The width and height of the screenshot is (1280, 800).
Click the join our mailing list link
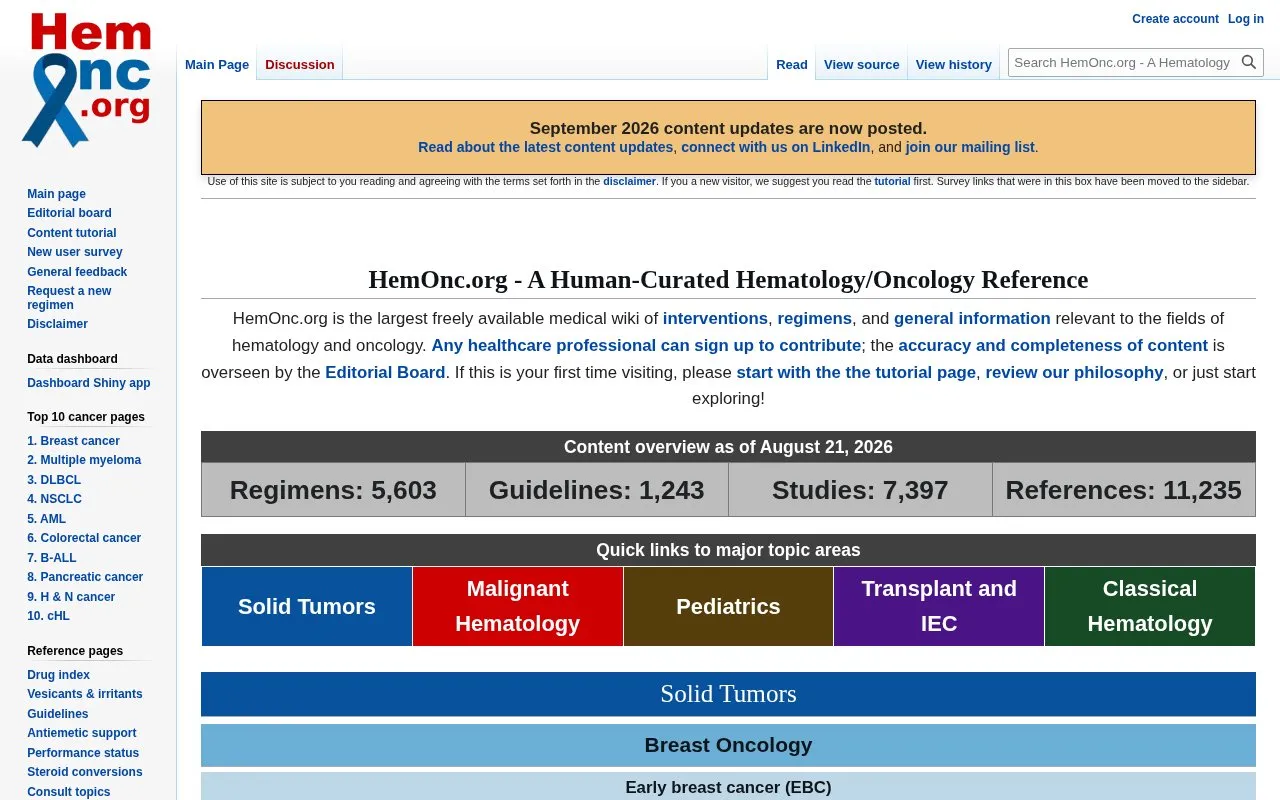(970, 147)
